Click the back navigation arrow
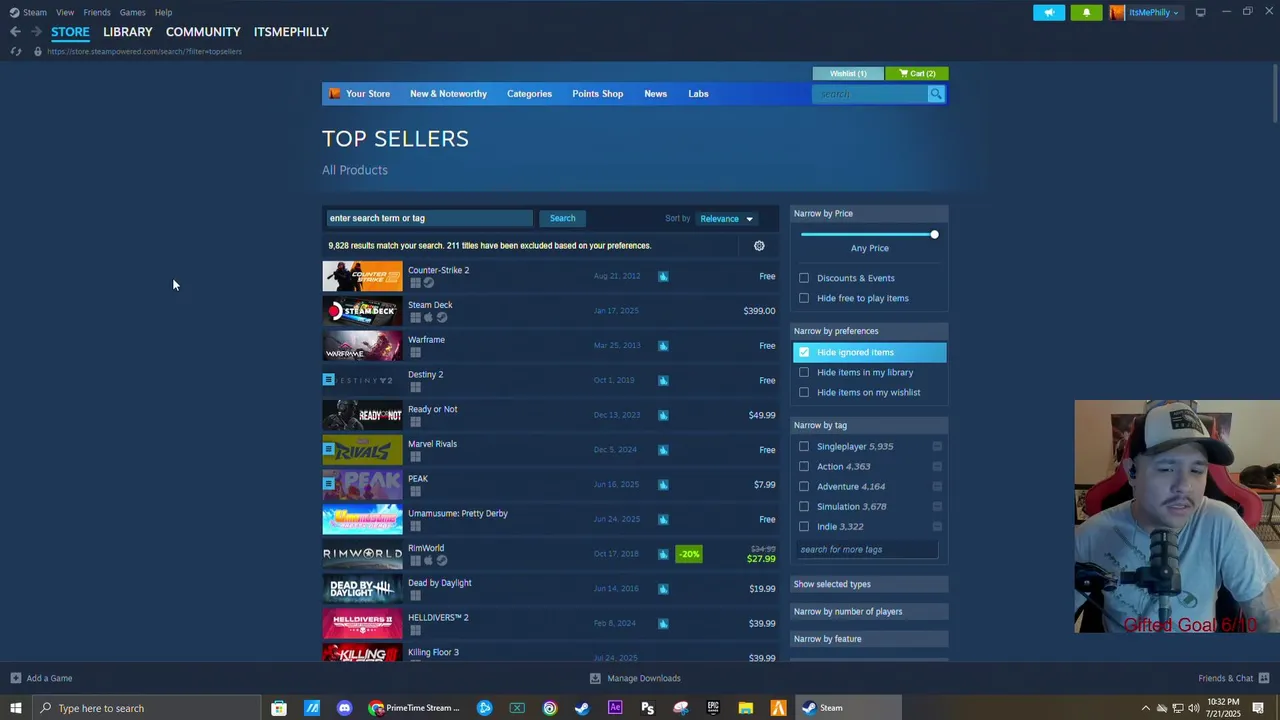This screenshot has height=720, width=1280. click(x=15, y=32)
